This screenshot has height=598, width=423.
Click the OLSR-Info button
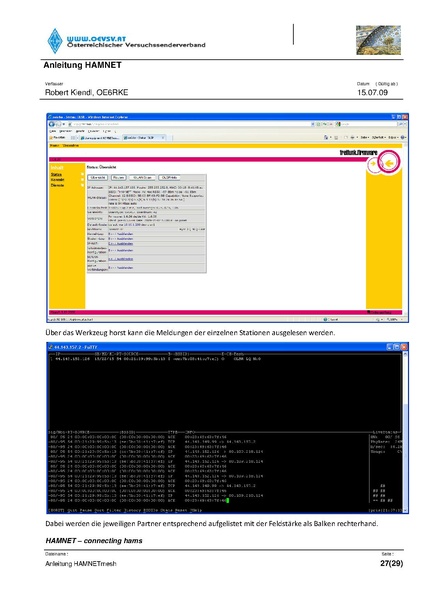pos(169,178)
